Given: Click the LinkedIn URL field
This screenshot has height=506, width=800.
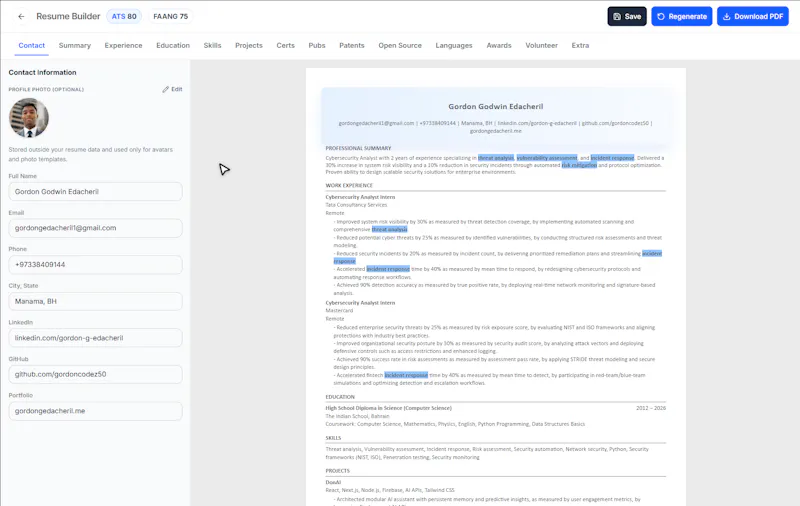Looking at the screenshot, I should point(95,338).
